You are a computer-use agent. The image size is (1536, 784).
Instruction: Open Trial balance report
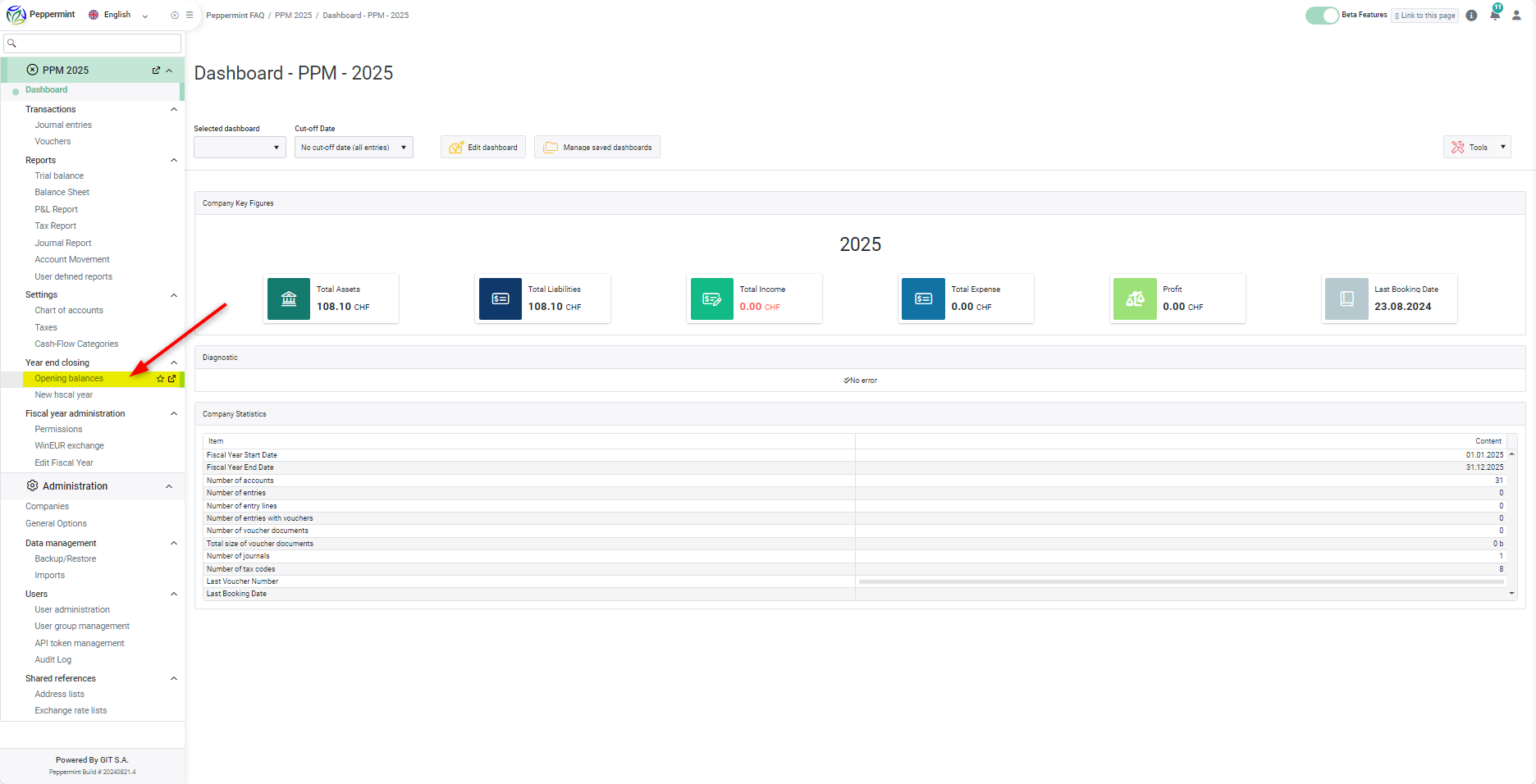[x=59, y=176]
